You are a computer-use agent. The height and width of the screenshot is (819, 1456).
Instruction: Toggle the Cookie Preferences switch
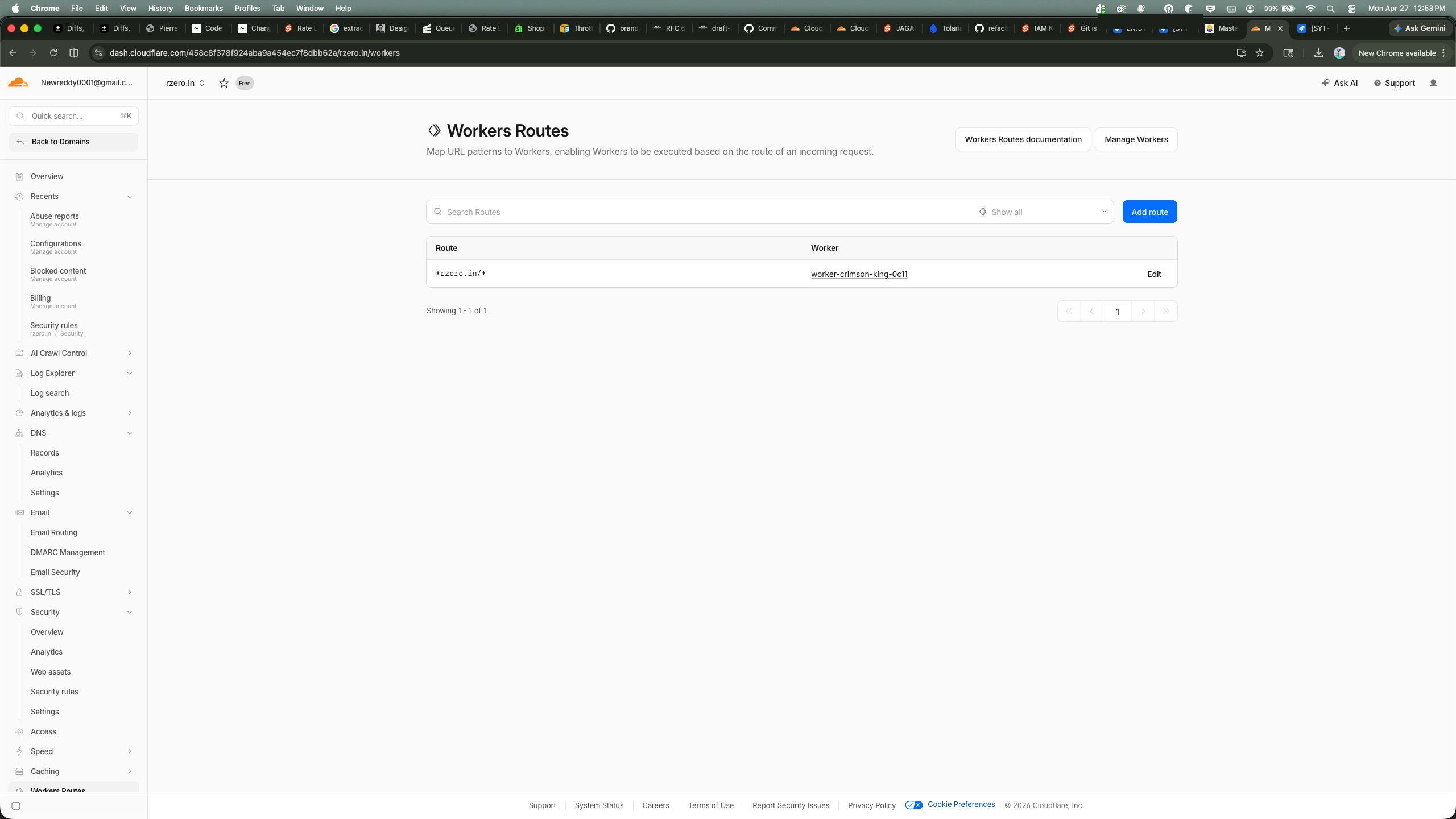point(913,805)
